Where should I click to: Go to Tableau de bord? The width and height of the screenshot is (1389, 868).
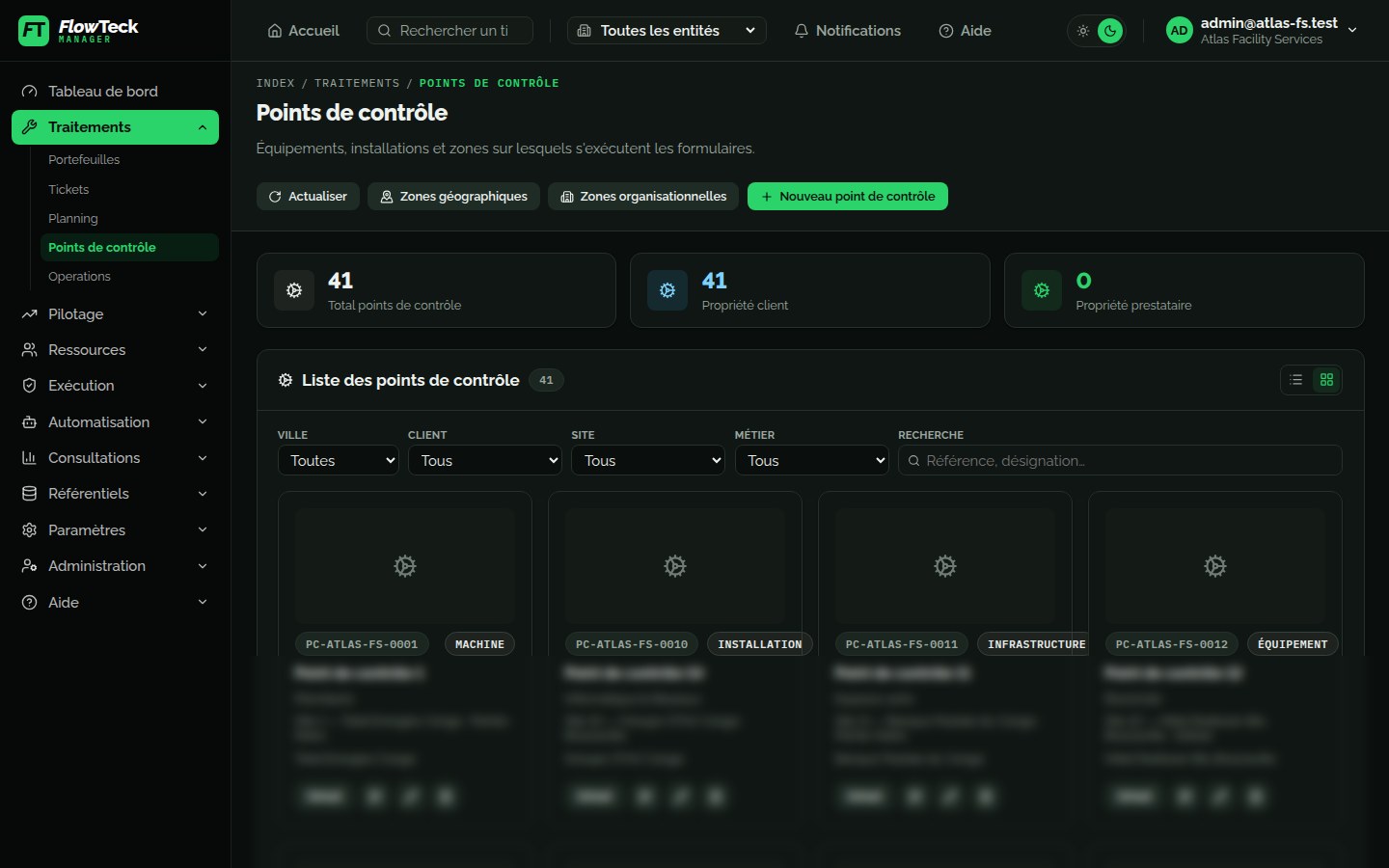pos(115,92)
